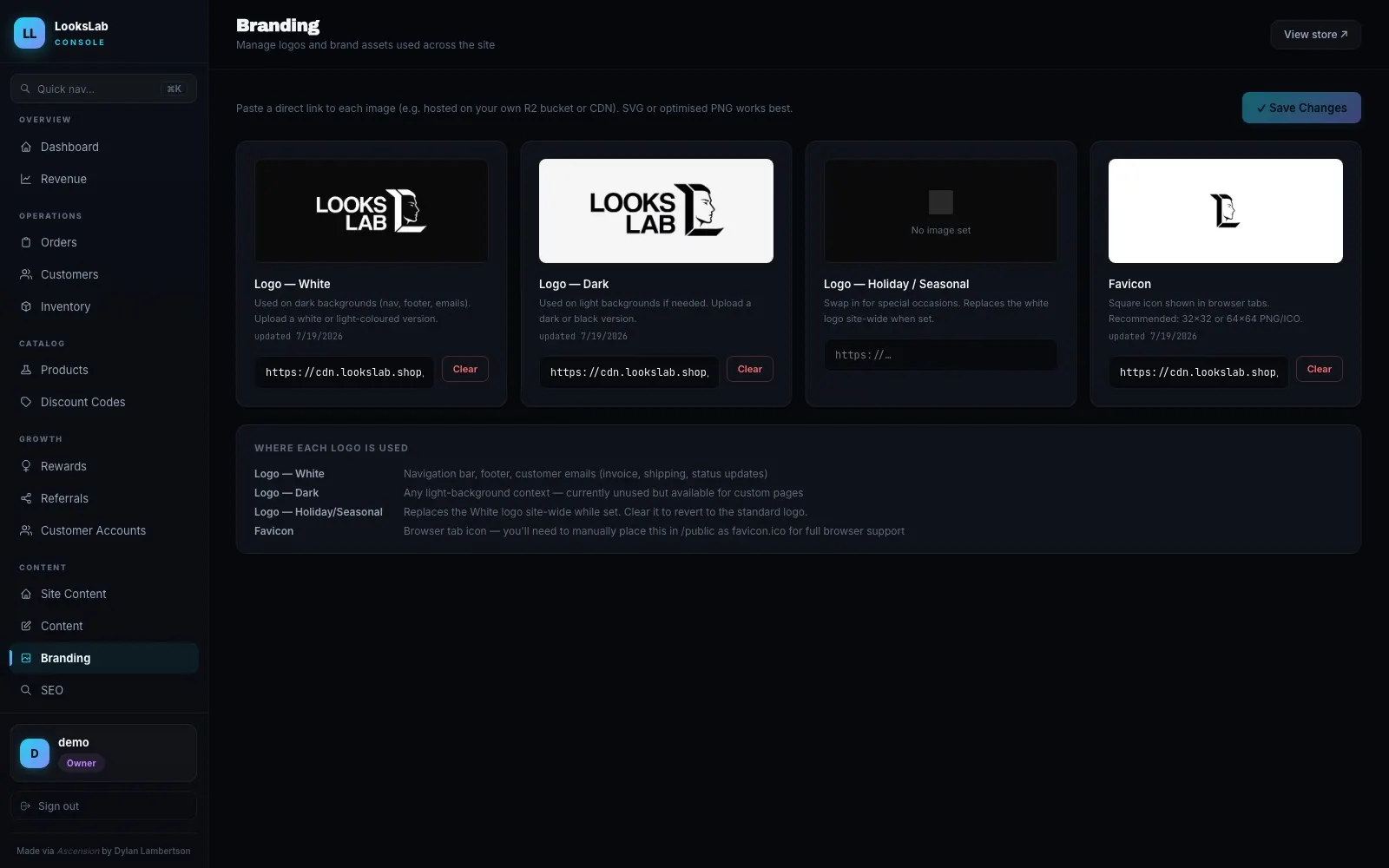
Task: Clear the Favicon URL
Action: coord(1320,369)
